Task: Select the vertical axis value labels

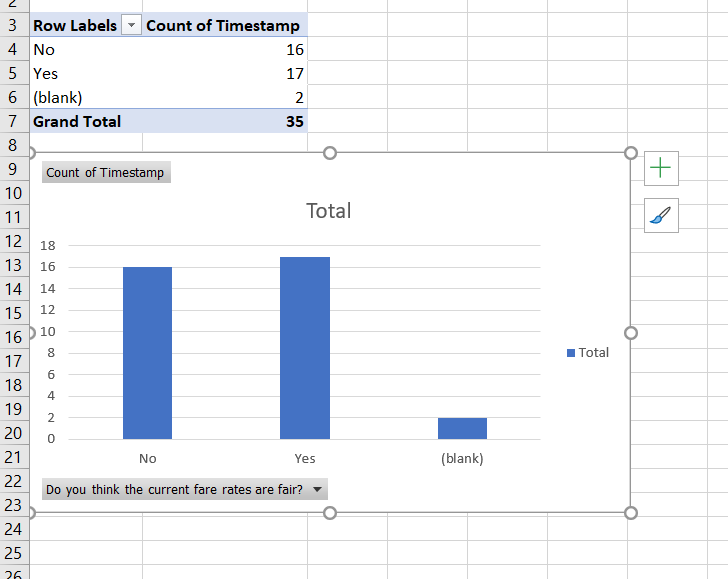Action: (x=48, y=341)
